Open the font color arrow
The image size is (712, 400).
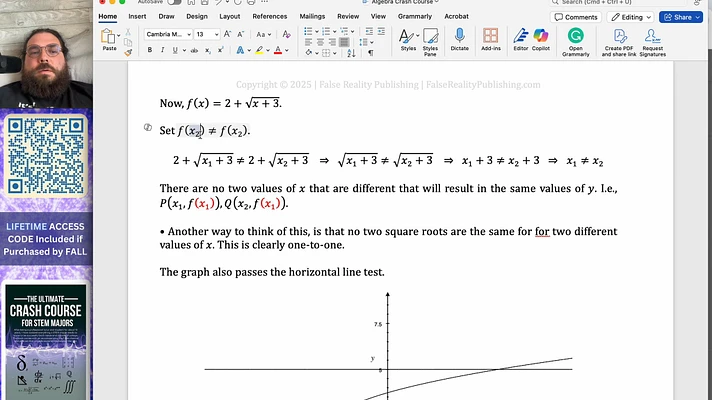[x=287, y=51]
